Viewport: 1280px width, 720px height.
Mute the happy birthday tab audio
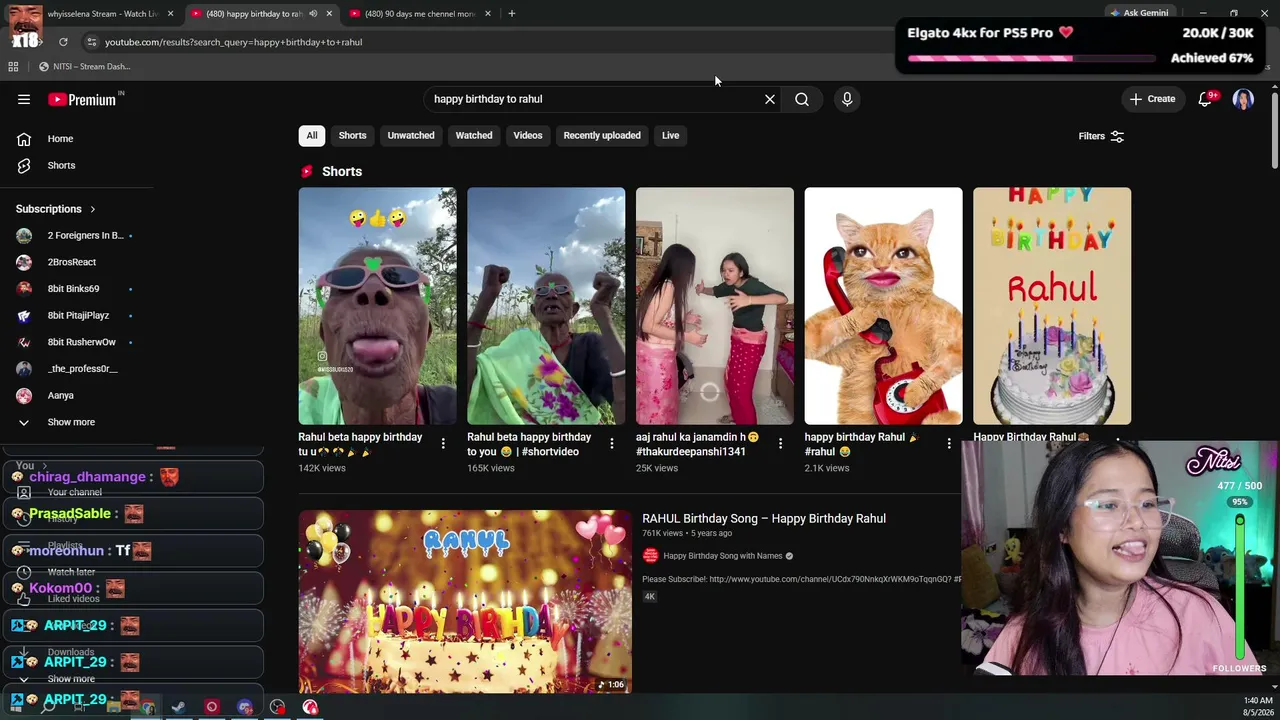coord(313,14)
